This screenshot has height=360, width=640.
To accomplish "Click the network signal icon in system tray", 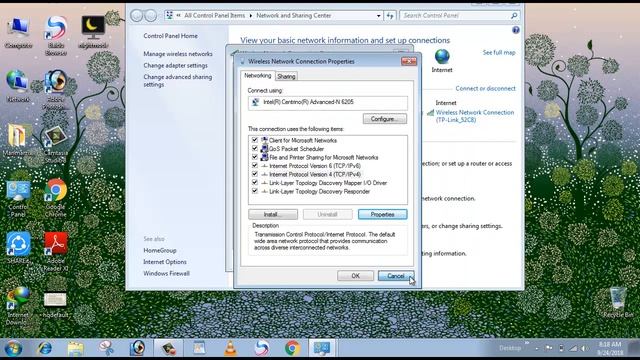I will 573,348.
